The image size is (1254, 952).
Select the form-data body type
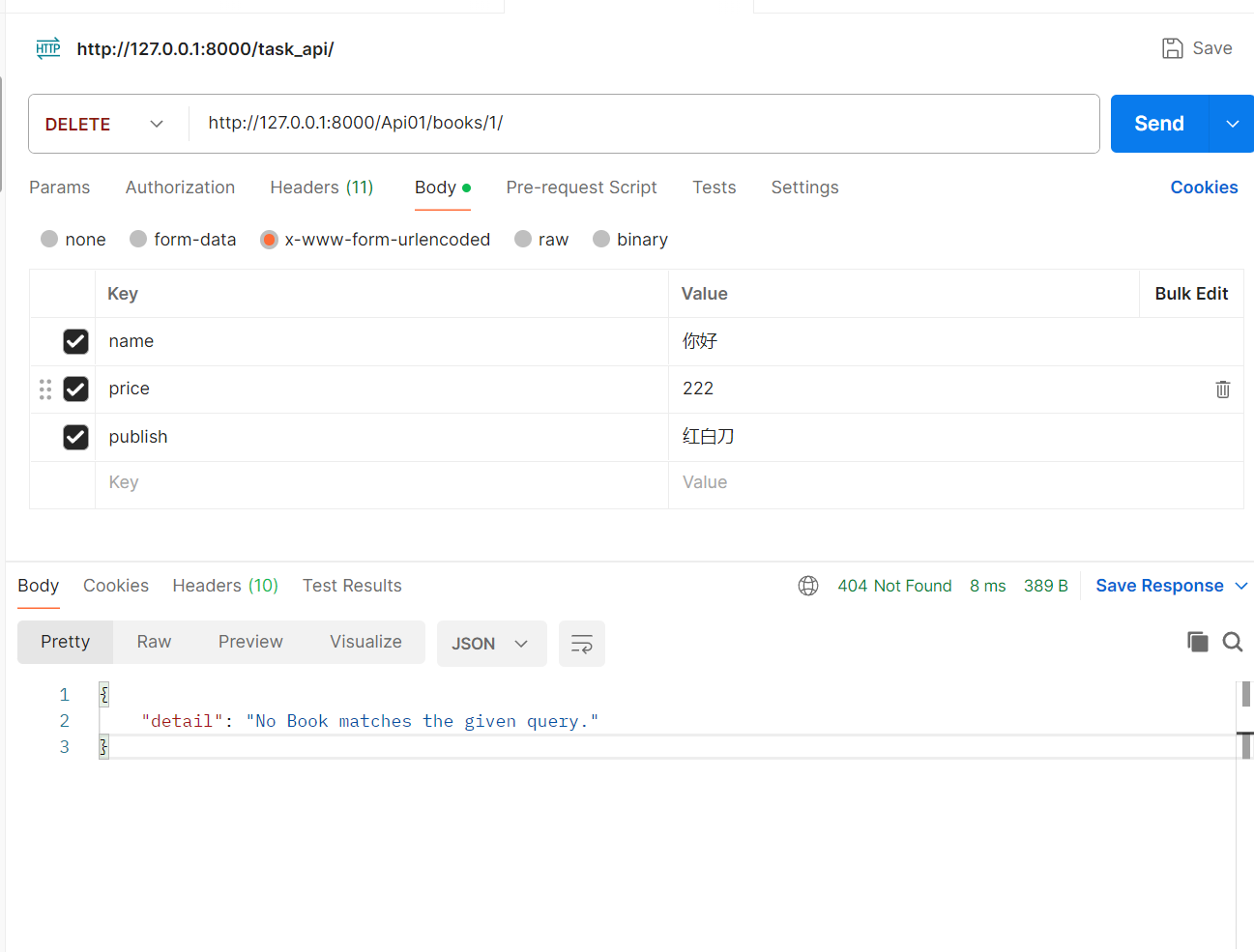click(138, 239)
